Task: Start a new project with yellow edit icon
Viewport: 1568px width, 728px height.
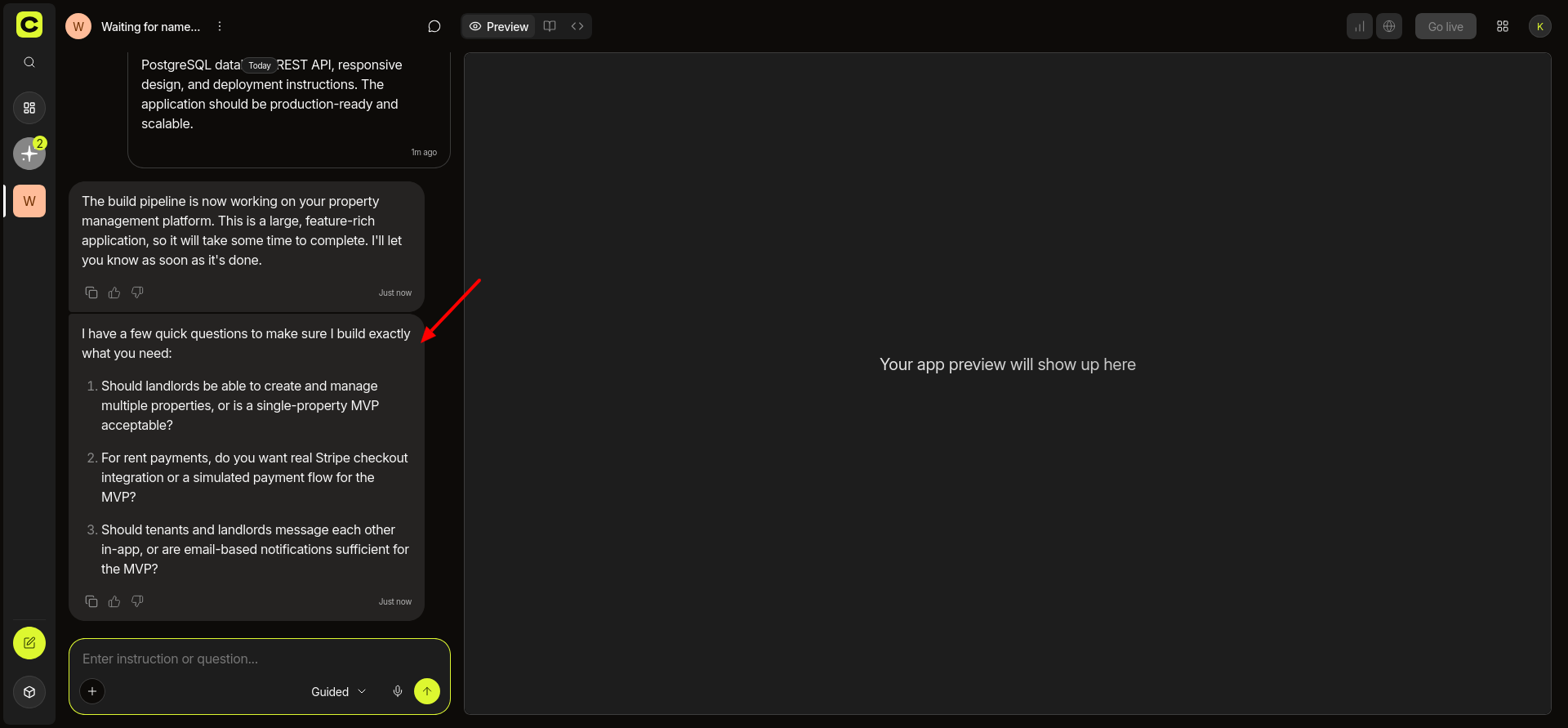Action: coord(29,643)
